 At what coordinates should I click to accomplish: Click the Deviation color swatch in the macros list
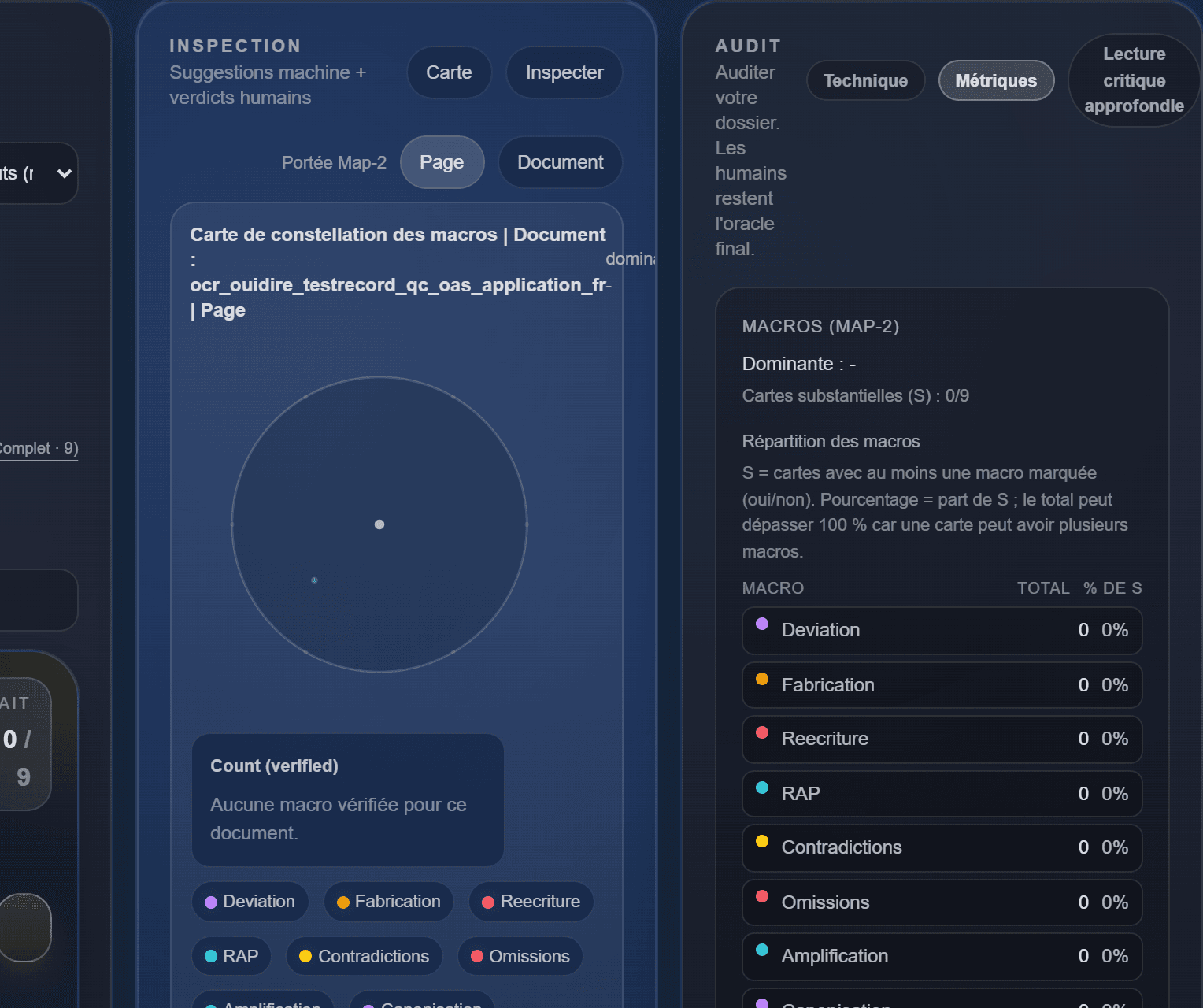click(762, 624)
